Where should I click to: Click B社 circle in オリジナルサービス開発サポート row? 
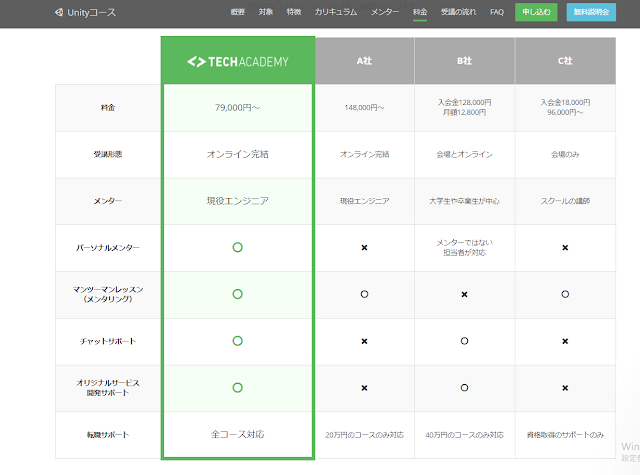[x=464, y=388]
